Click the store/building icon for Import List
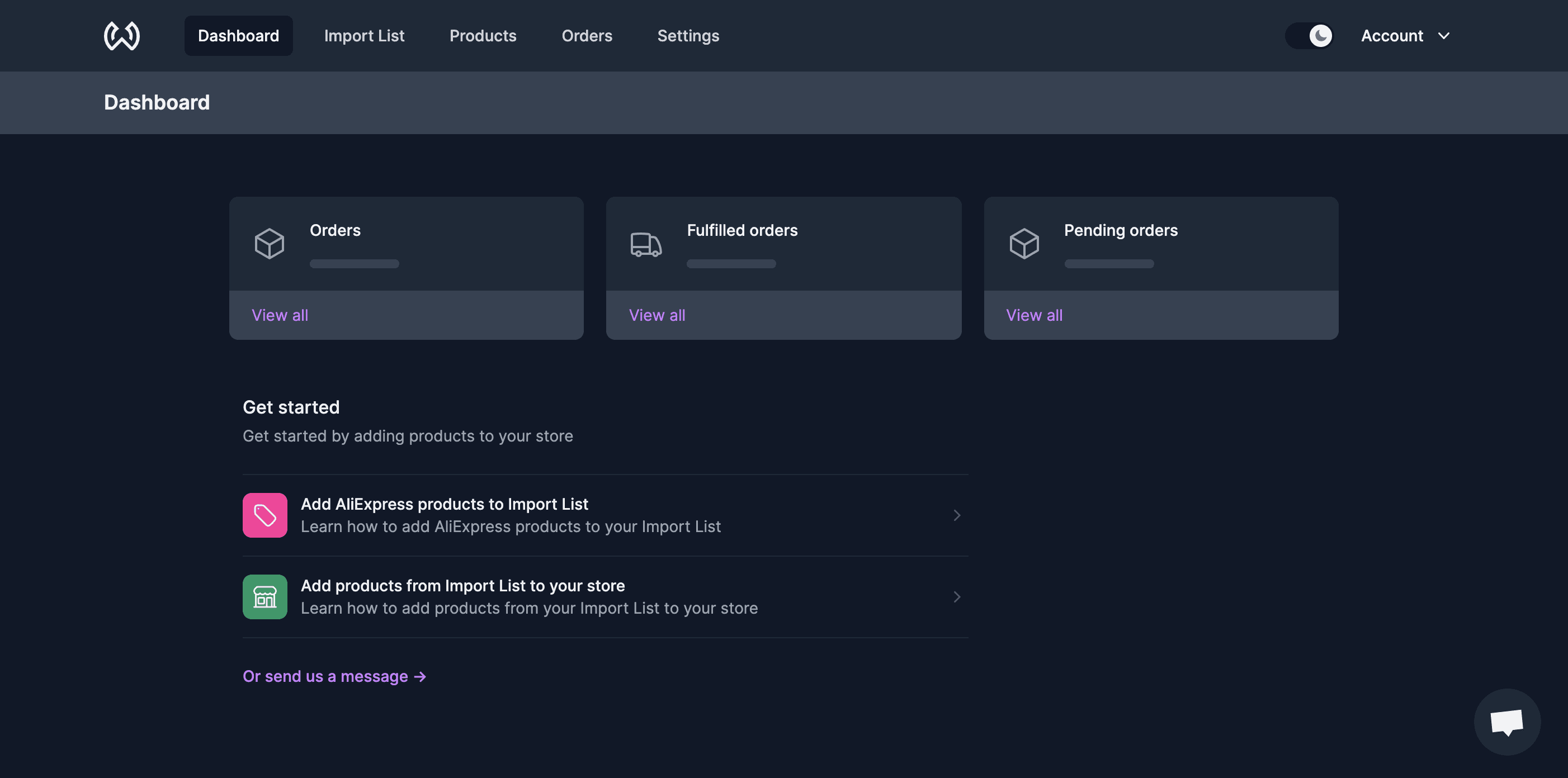The width and height of the screenshot is (1568, 778). pyautogui.click(x=264, y=596)
